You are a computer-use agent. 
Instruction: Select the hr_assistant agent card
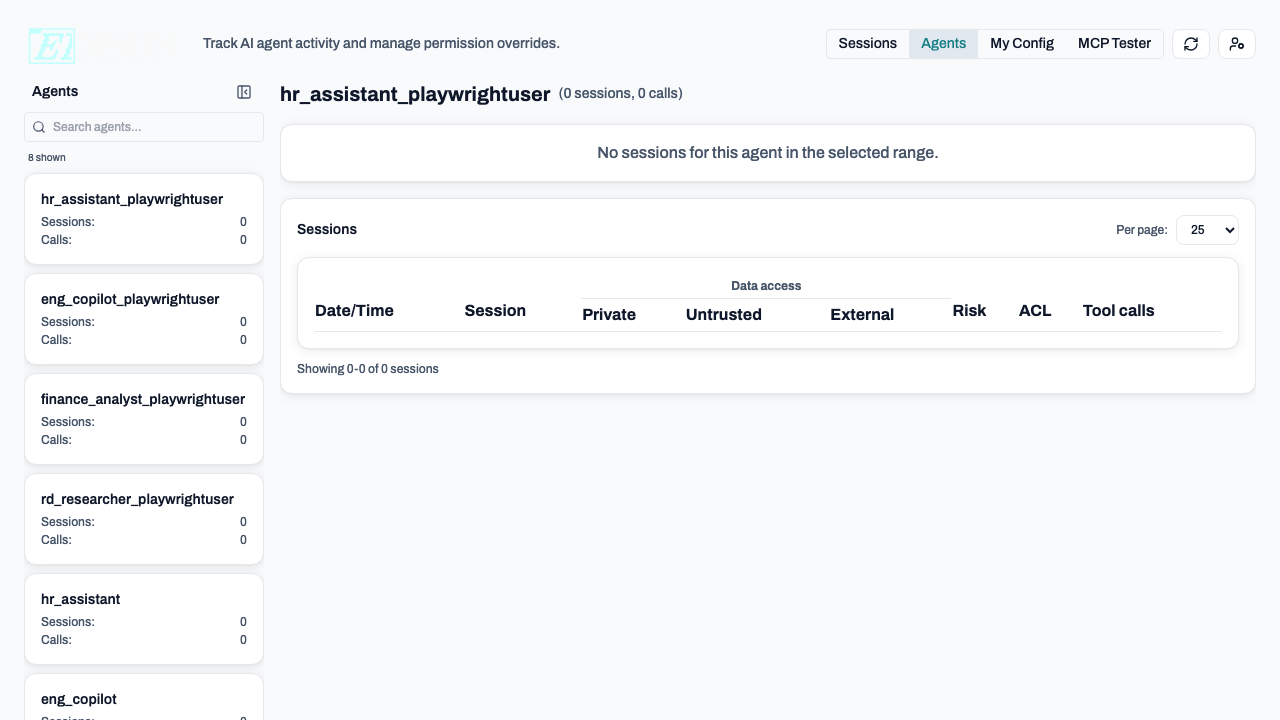(x=144, y=619)
